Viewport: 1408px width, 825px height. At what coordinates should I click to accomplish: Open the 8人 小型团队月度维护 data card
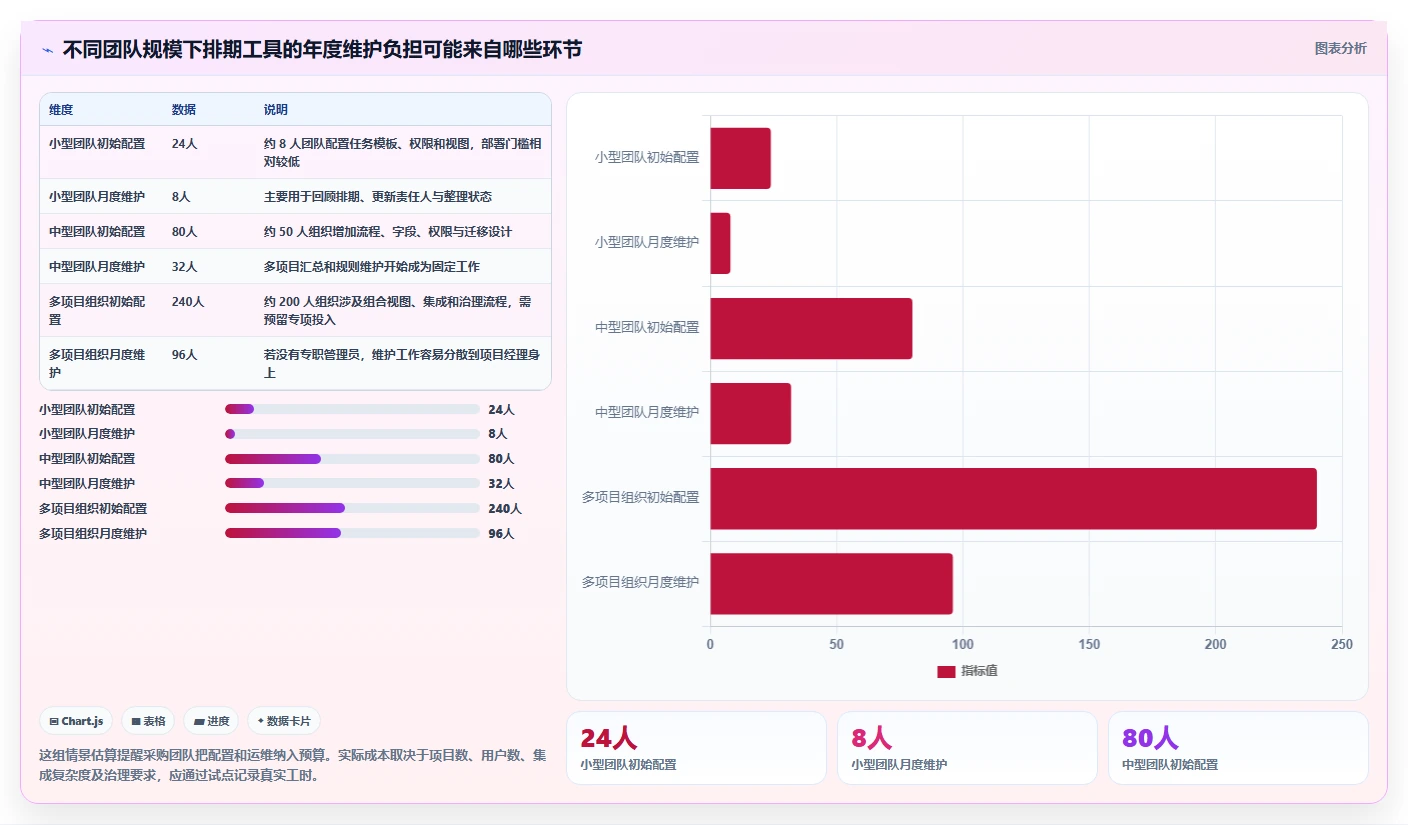967,748
